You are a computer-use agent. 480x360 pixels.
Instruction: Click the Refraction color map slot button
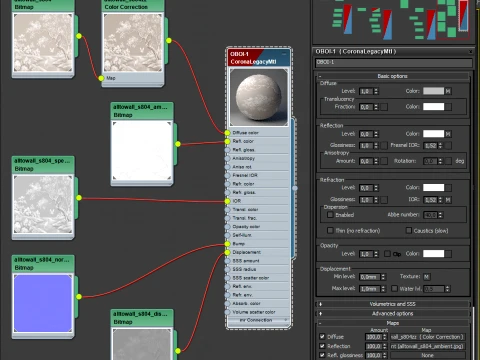[x=448, y=188]
